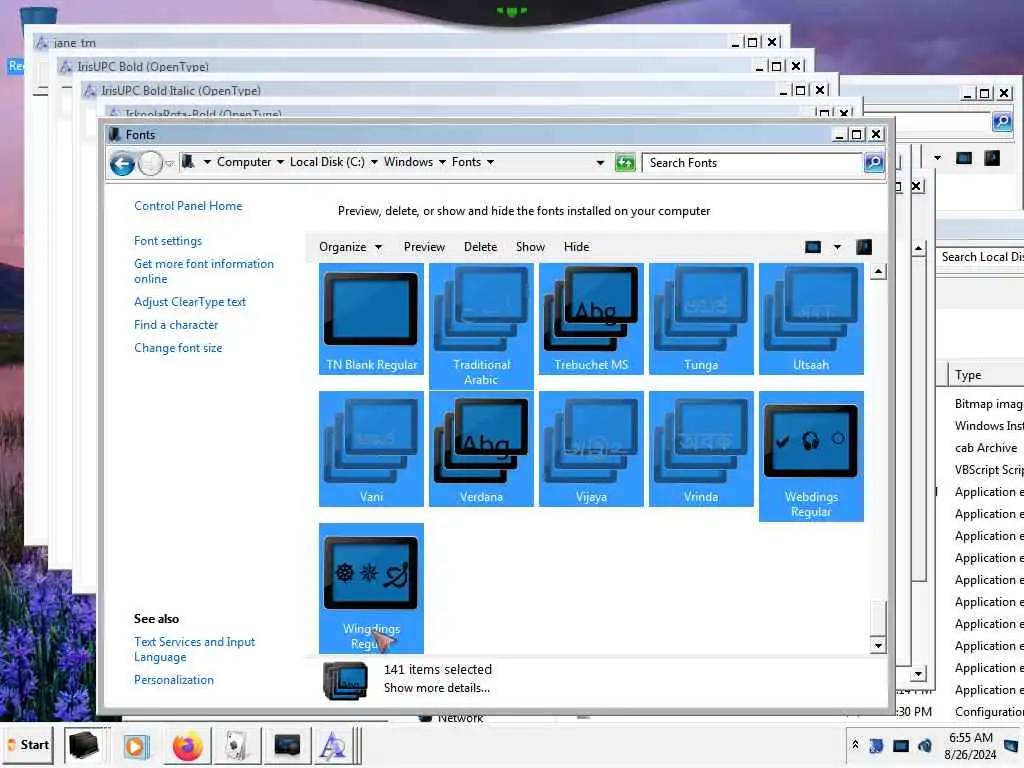Image resolution: width=1024 pixels, height=768 pixels.
Task: Open the address bar history dropdown
Action: click(600, 163)
